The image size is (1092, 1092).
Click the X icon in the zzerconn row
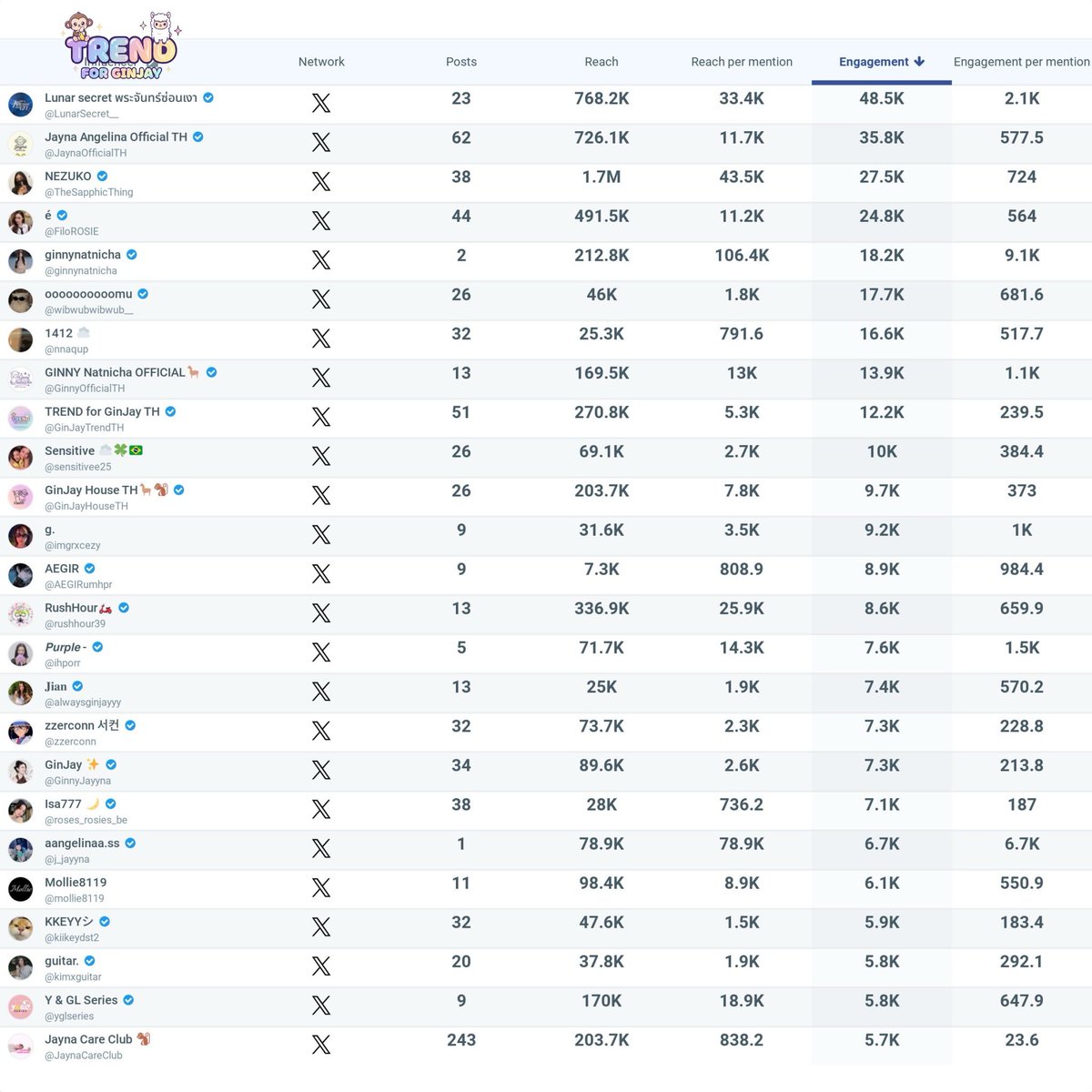[321, 731]
